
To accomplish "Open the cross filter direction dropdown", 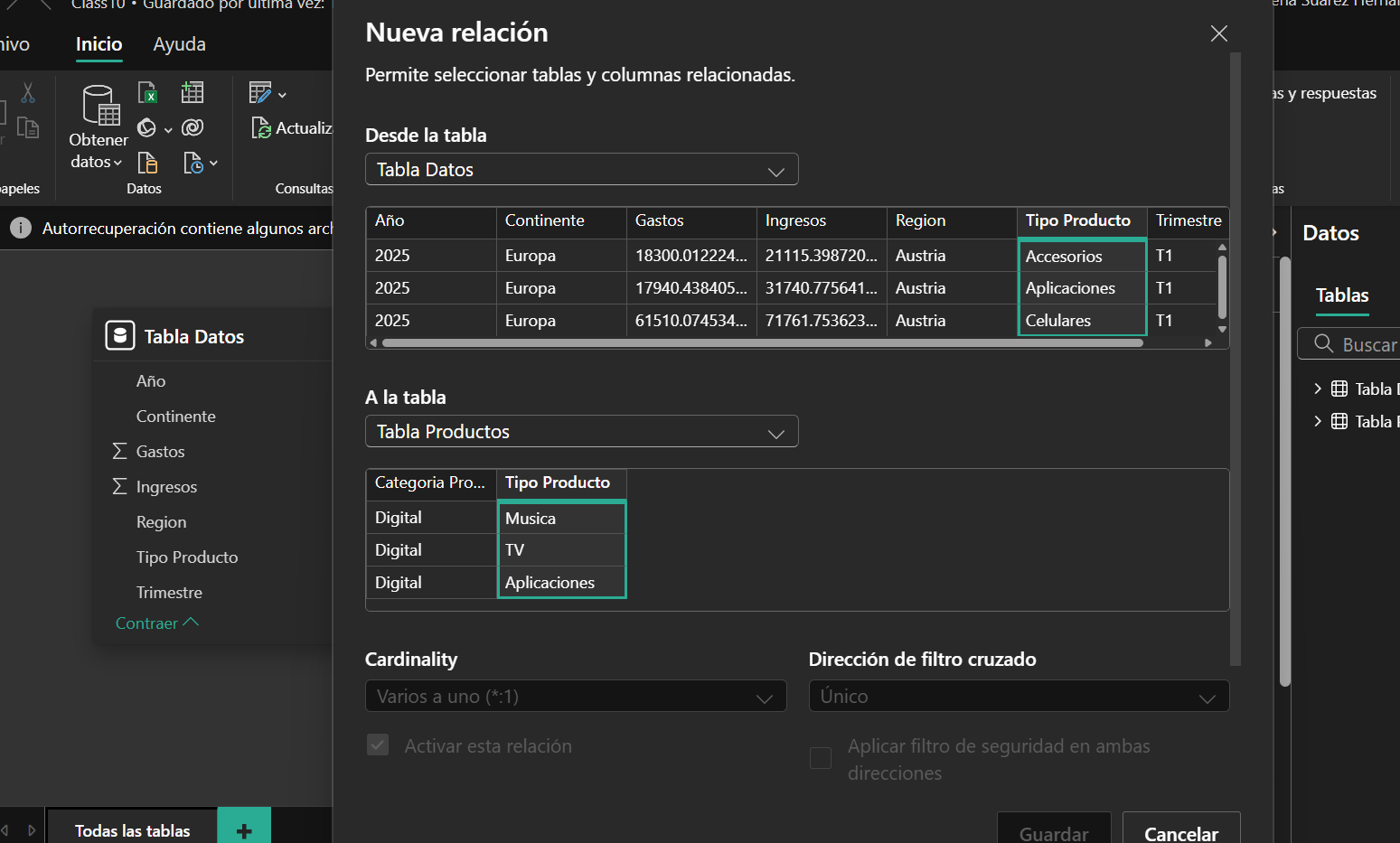I will pyautogui.click(x=1018, y=697).
